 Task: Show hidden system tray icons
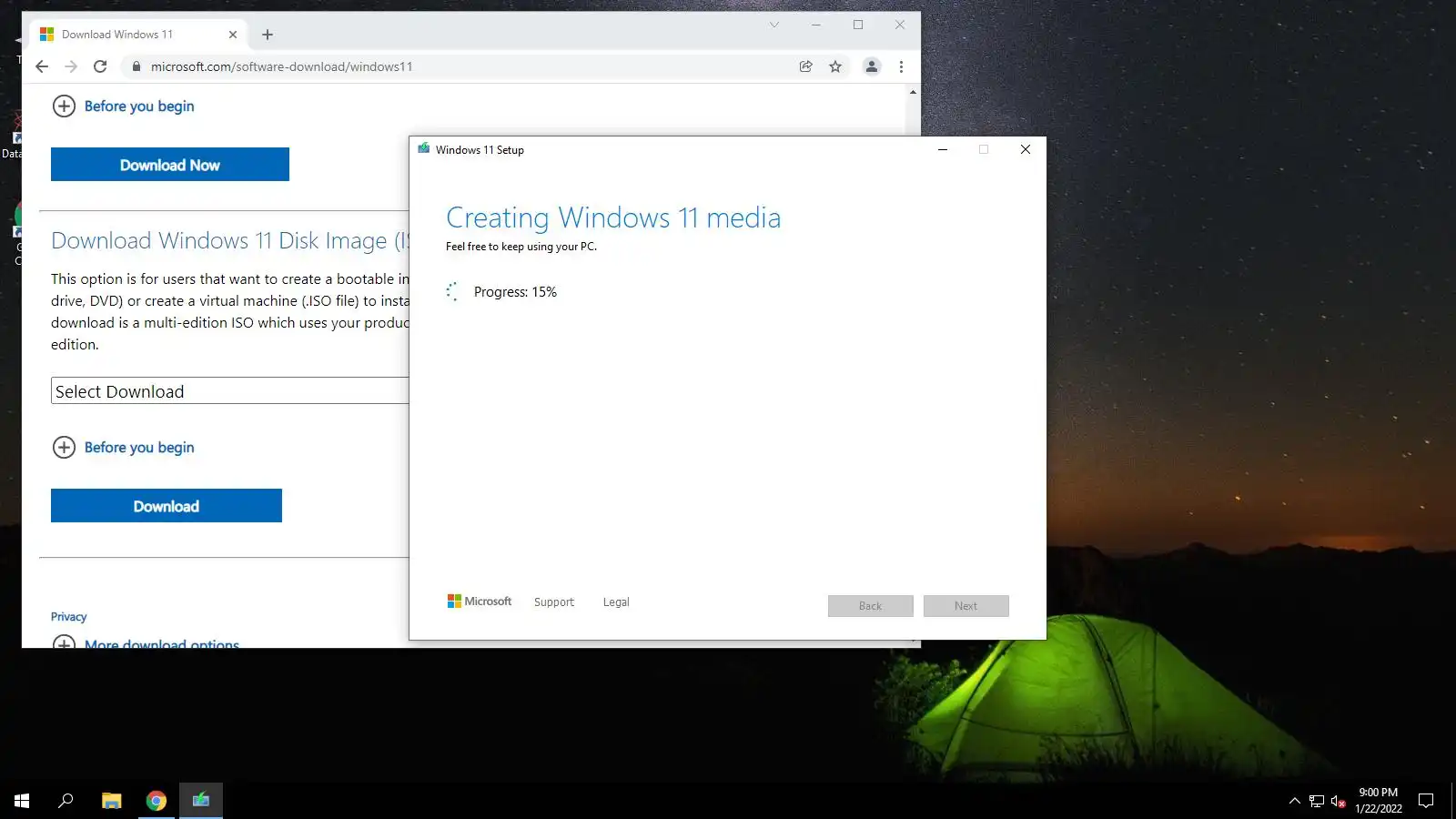1295,801
